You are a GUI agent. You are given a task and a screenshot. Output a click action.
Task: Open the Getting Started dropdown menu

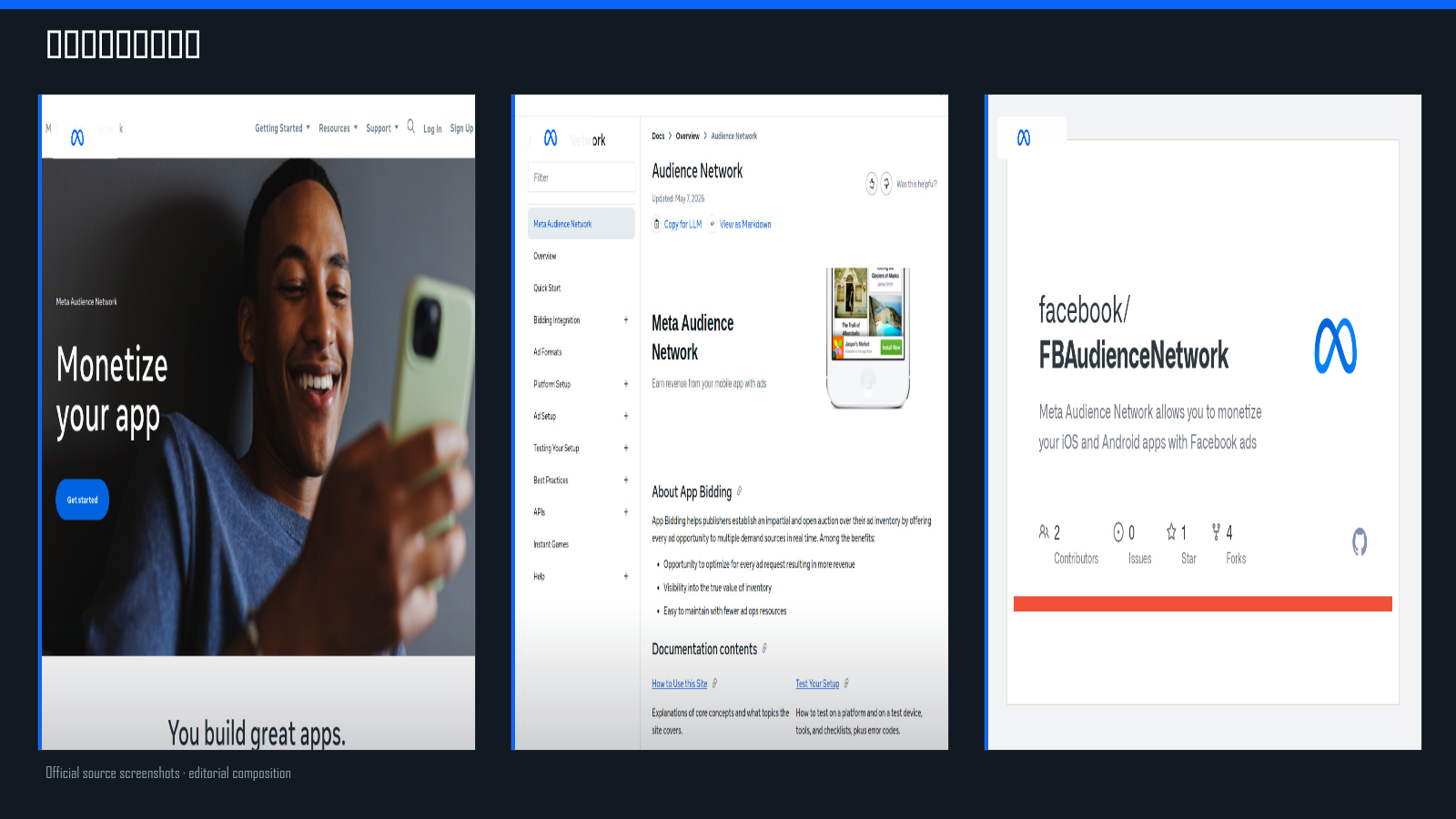click(x=282, y=128)
